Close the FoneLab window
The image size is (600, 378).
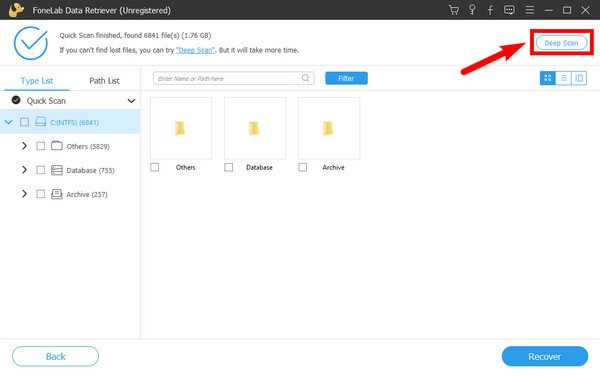click(x=585, y=10)
